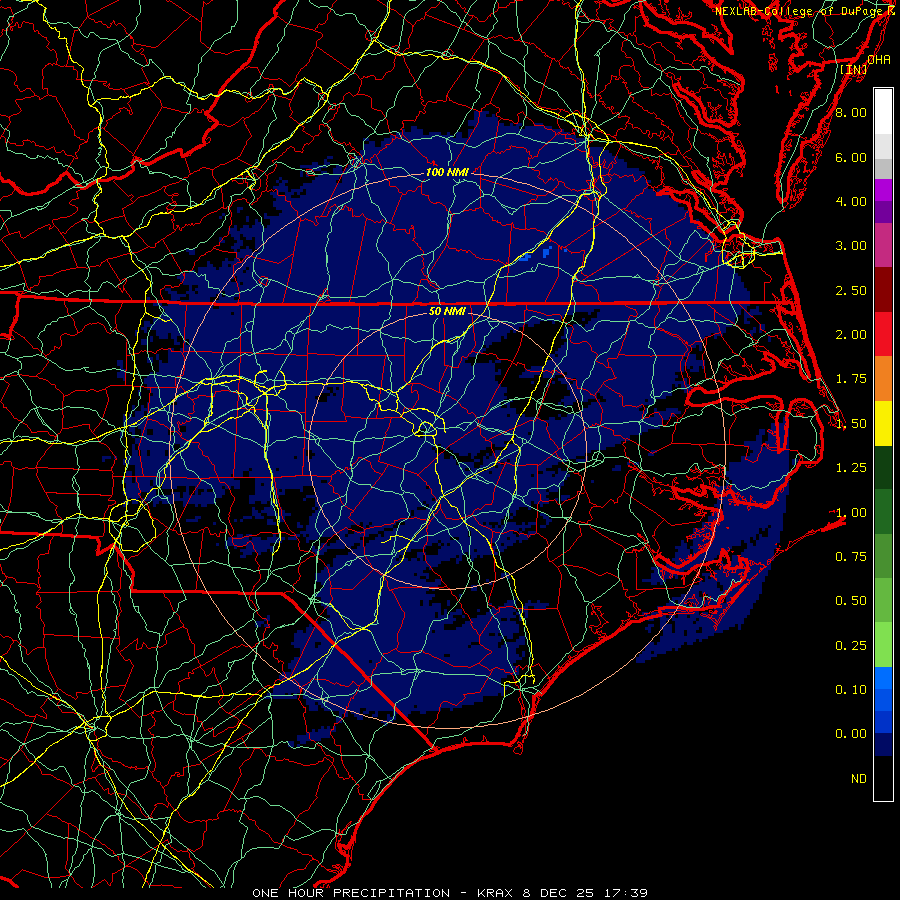The height and width of the screenshot is (900, 900).
Task: Click the 100 NMI range ring label
Action: [447, 172]
